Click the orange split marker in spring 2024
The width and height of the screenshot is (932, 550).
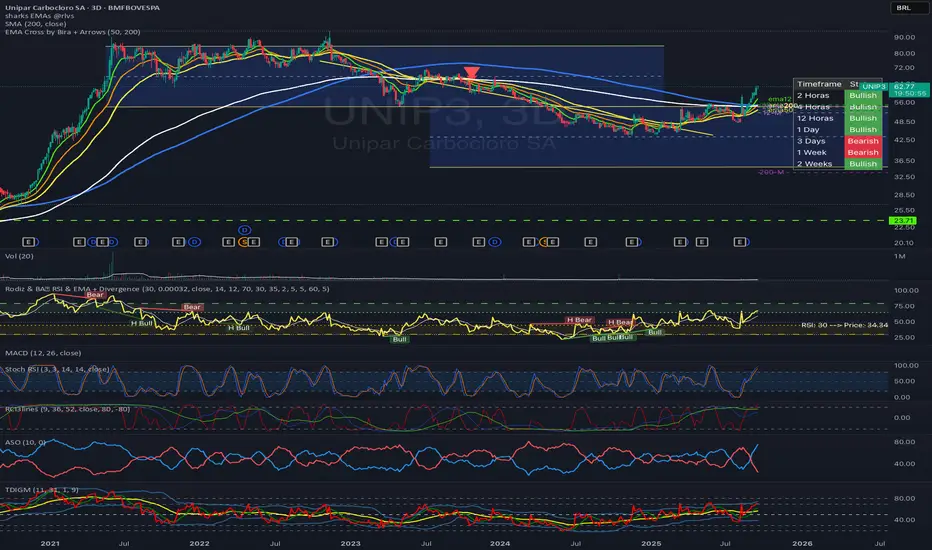(544, 242)
